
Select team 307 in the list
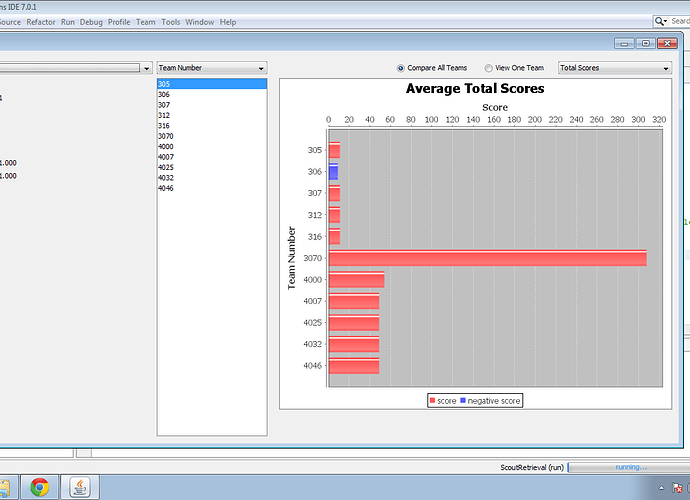tap(212, 105)
